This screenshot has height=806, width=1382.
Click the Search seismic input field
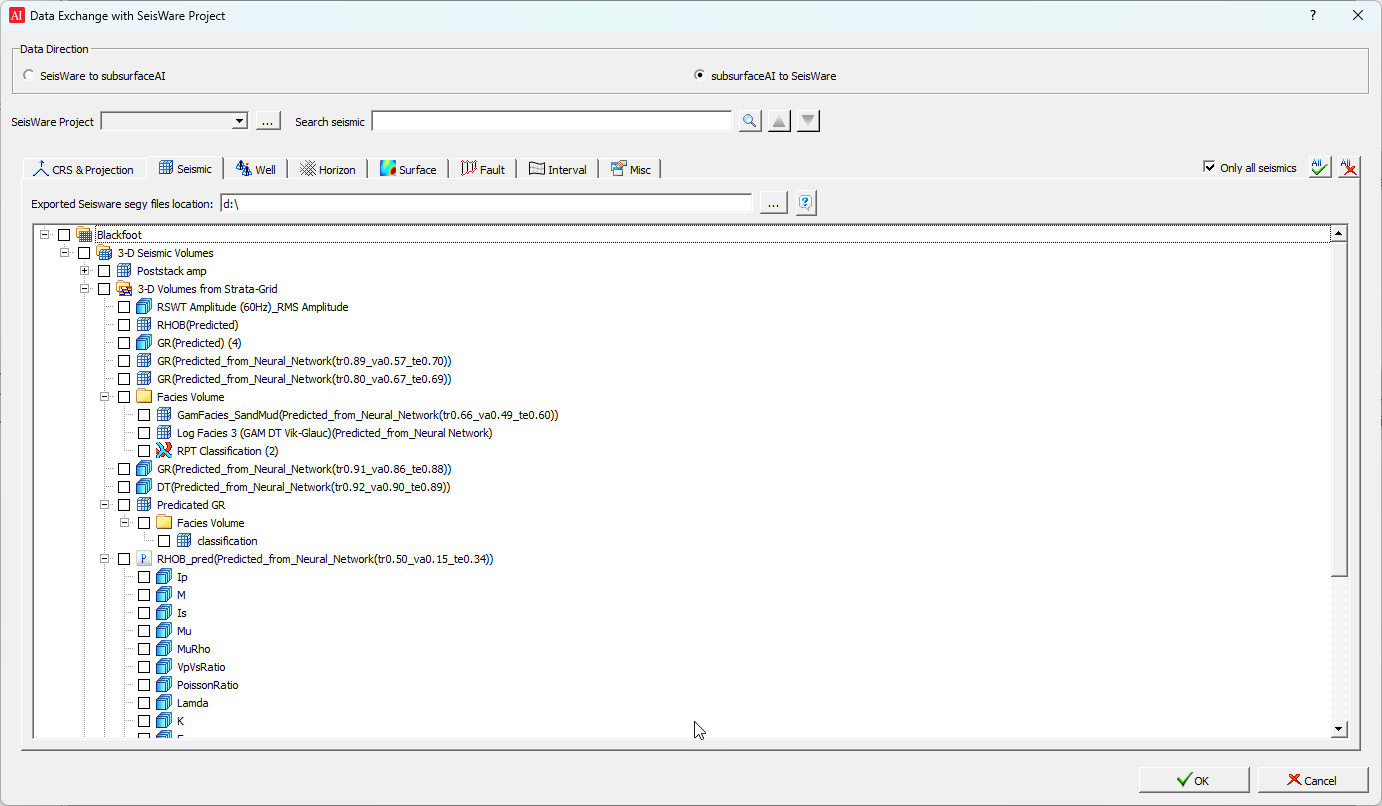[552, 121]
